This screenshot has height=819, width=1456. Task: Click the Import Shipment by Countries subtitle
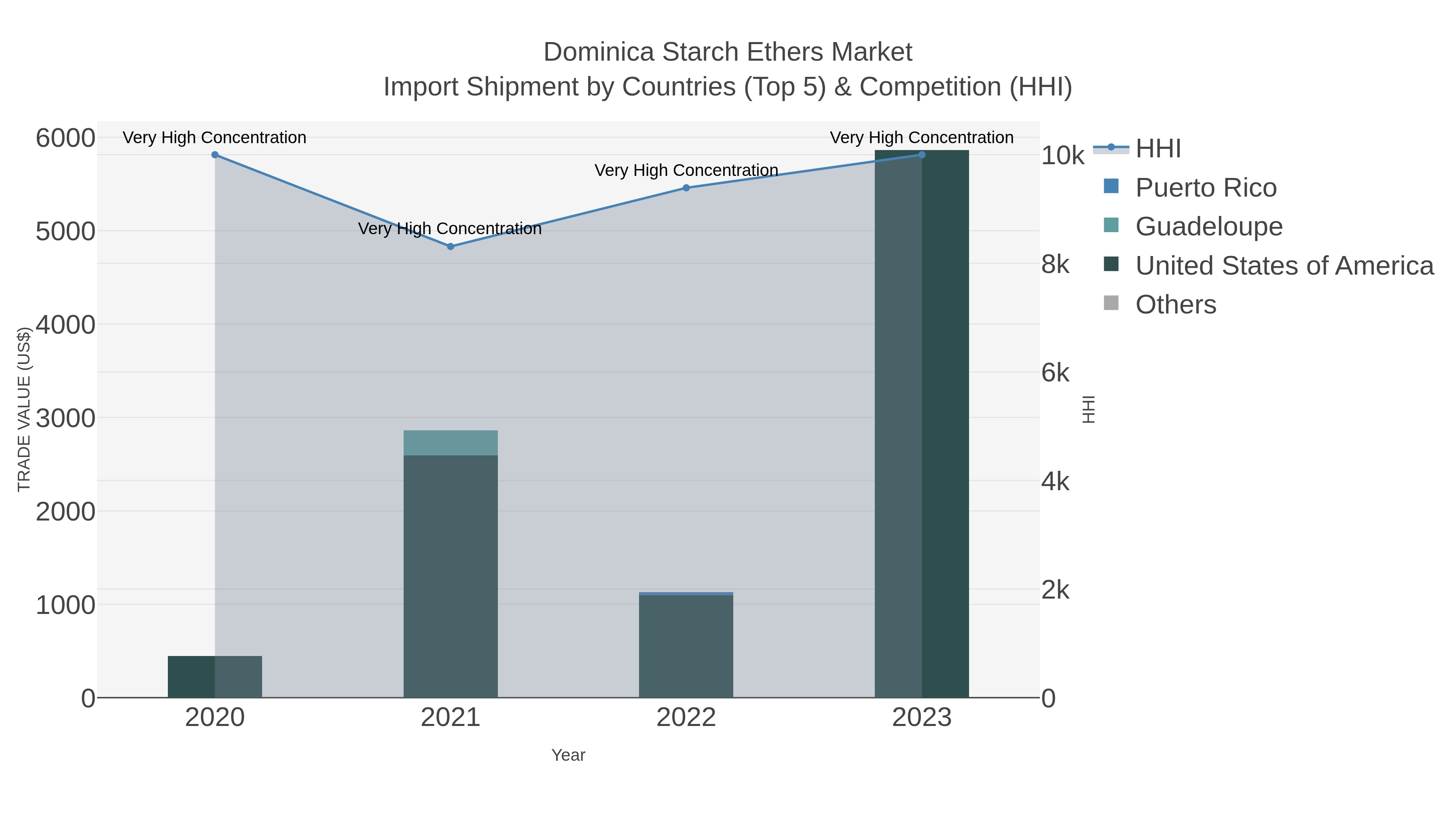728,87
